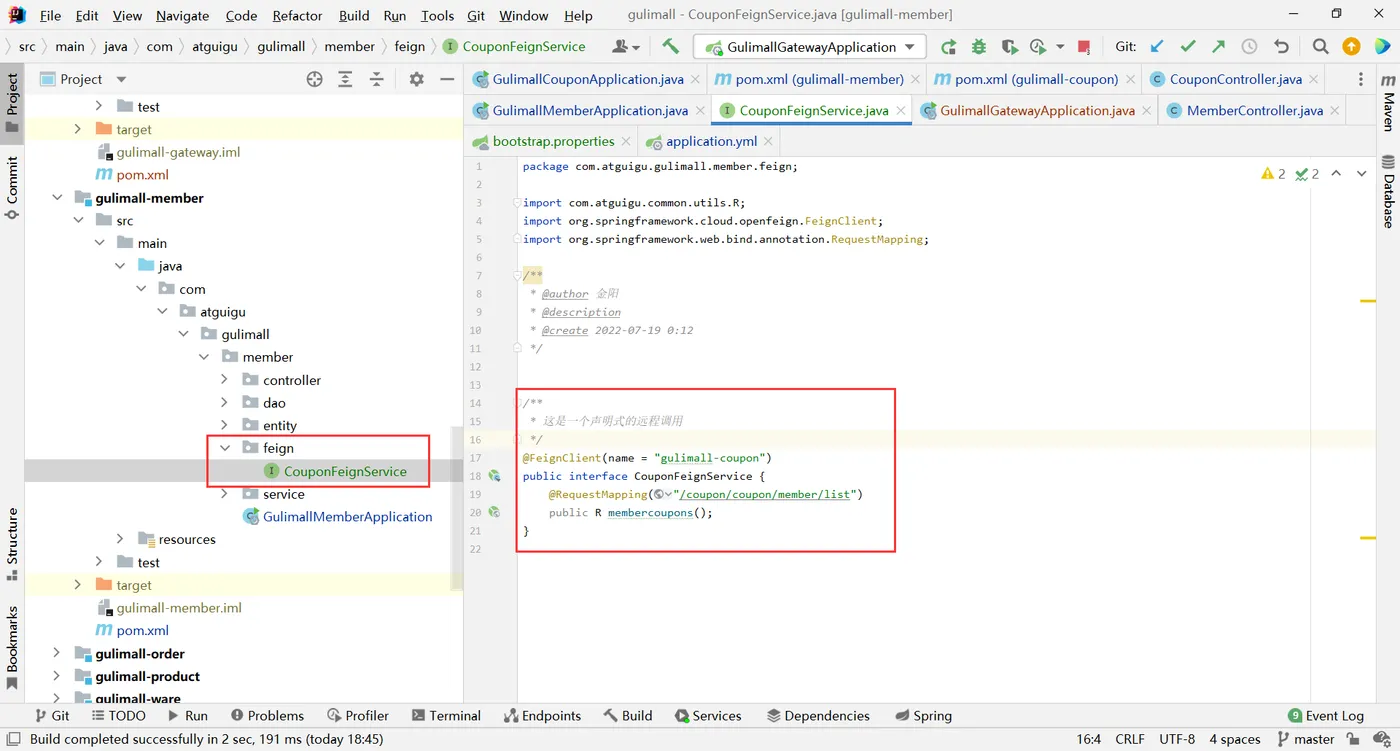Open GulimallGatewayApplication run configuration dropdown
This screenshot has width=1400, height=751.
pos(810,47)
